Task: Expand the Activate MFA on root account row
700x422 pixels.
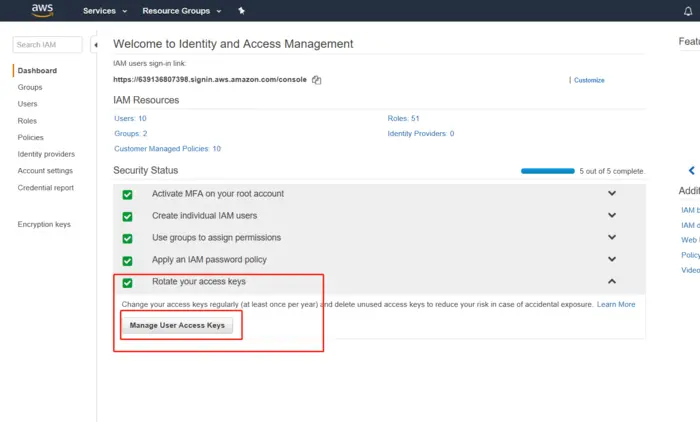Action: (612, 193)
